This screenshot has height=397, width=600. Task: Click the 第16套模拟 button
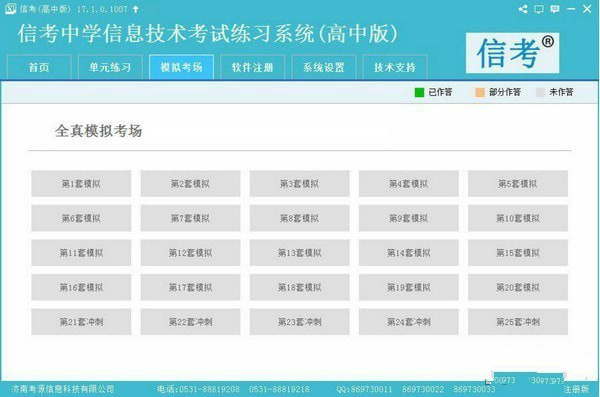[x=81, y=287]
